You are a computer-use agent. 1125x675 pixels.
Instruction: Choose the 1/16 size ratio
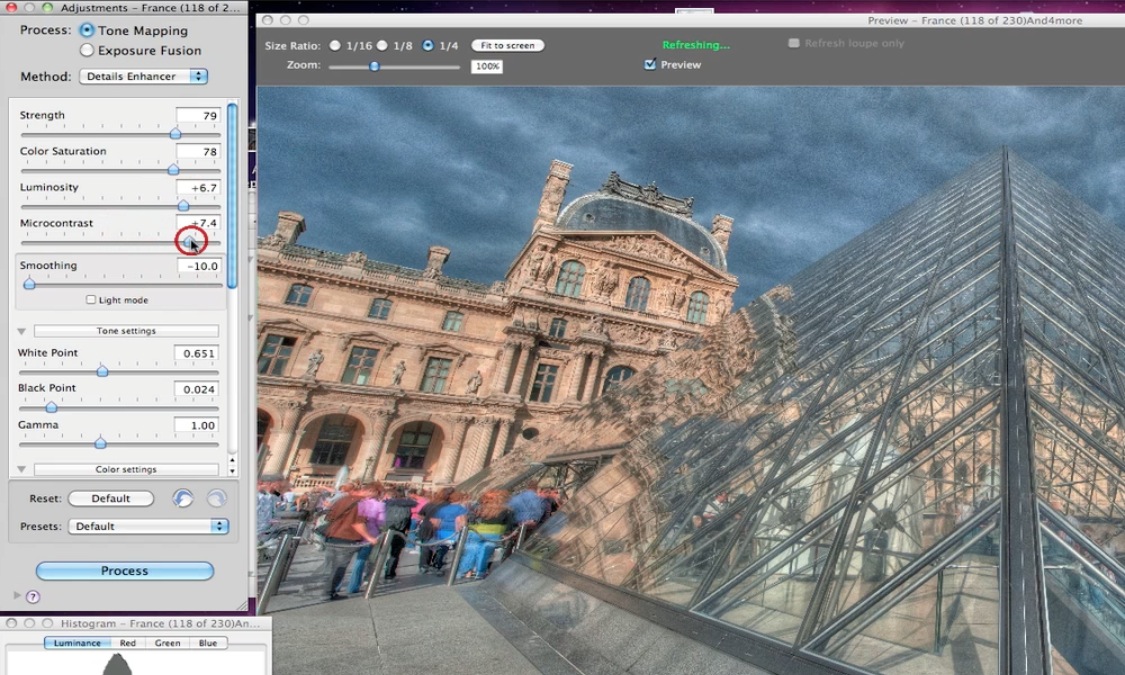pyautogui.click(x=335, y=46)
